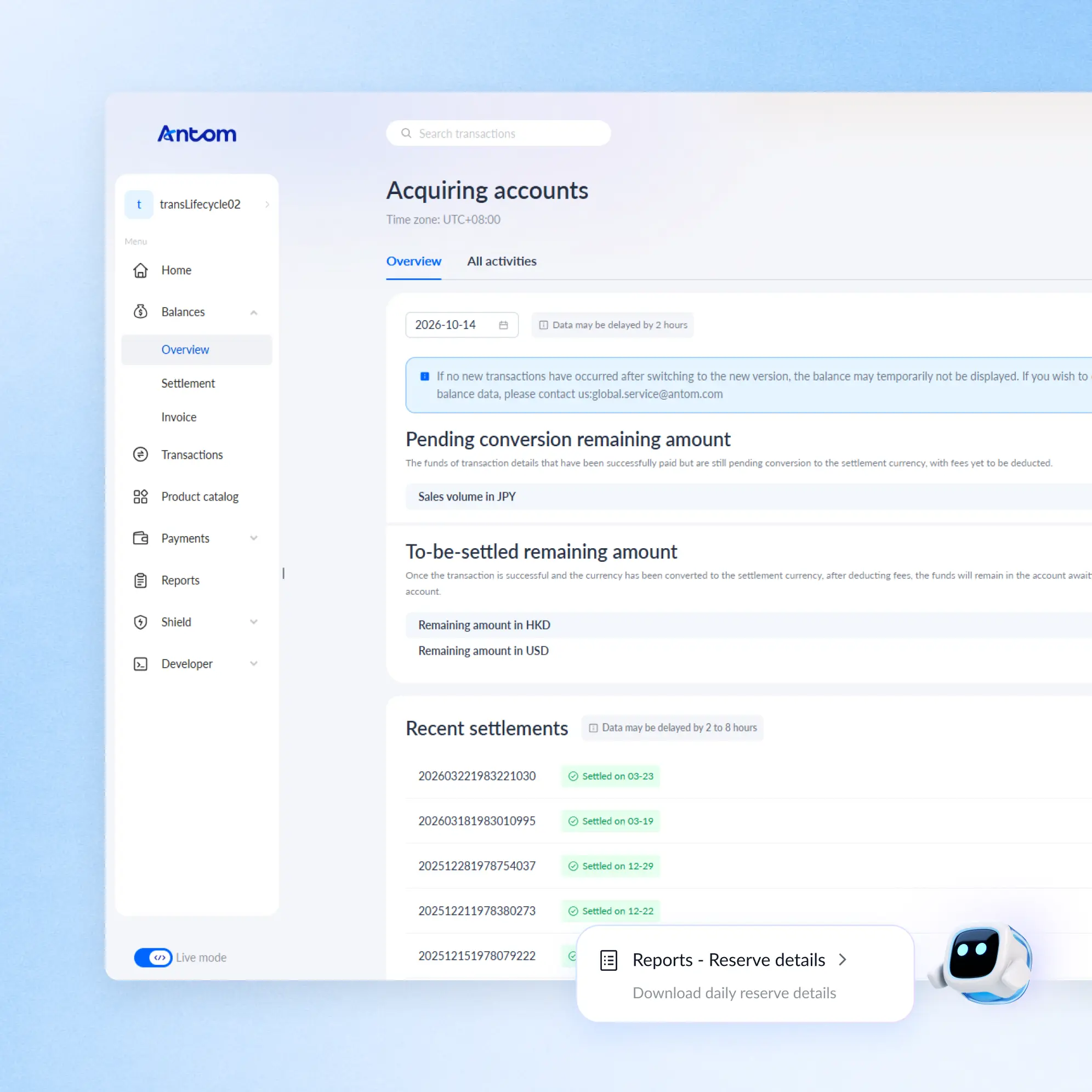Click the Payments wallet icon

[140, 538]
